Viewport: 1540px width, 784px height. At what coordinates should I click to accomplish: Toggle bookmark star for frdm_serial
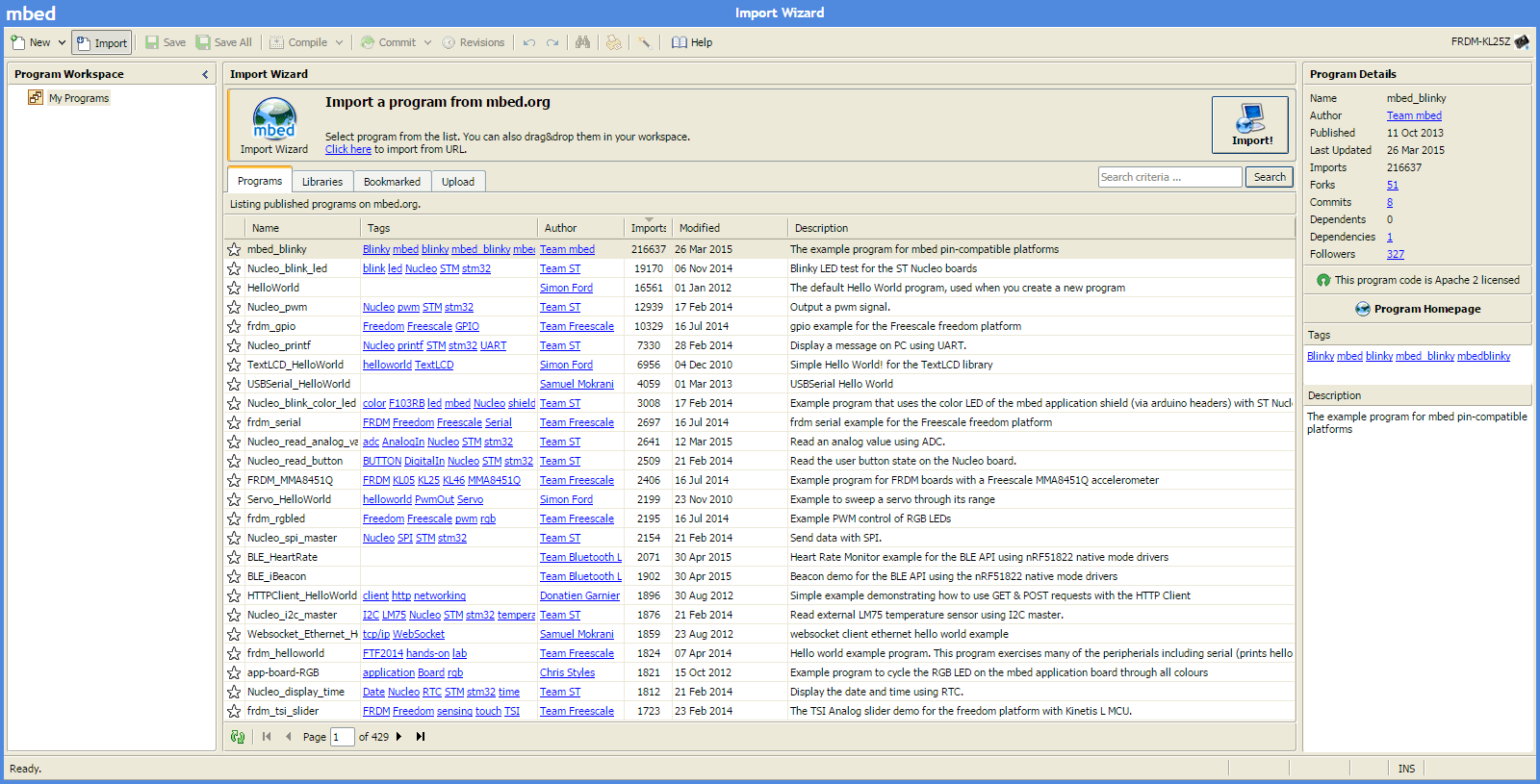[x=234, y=422]
